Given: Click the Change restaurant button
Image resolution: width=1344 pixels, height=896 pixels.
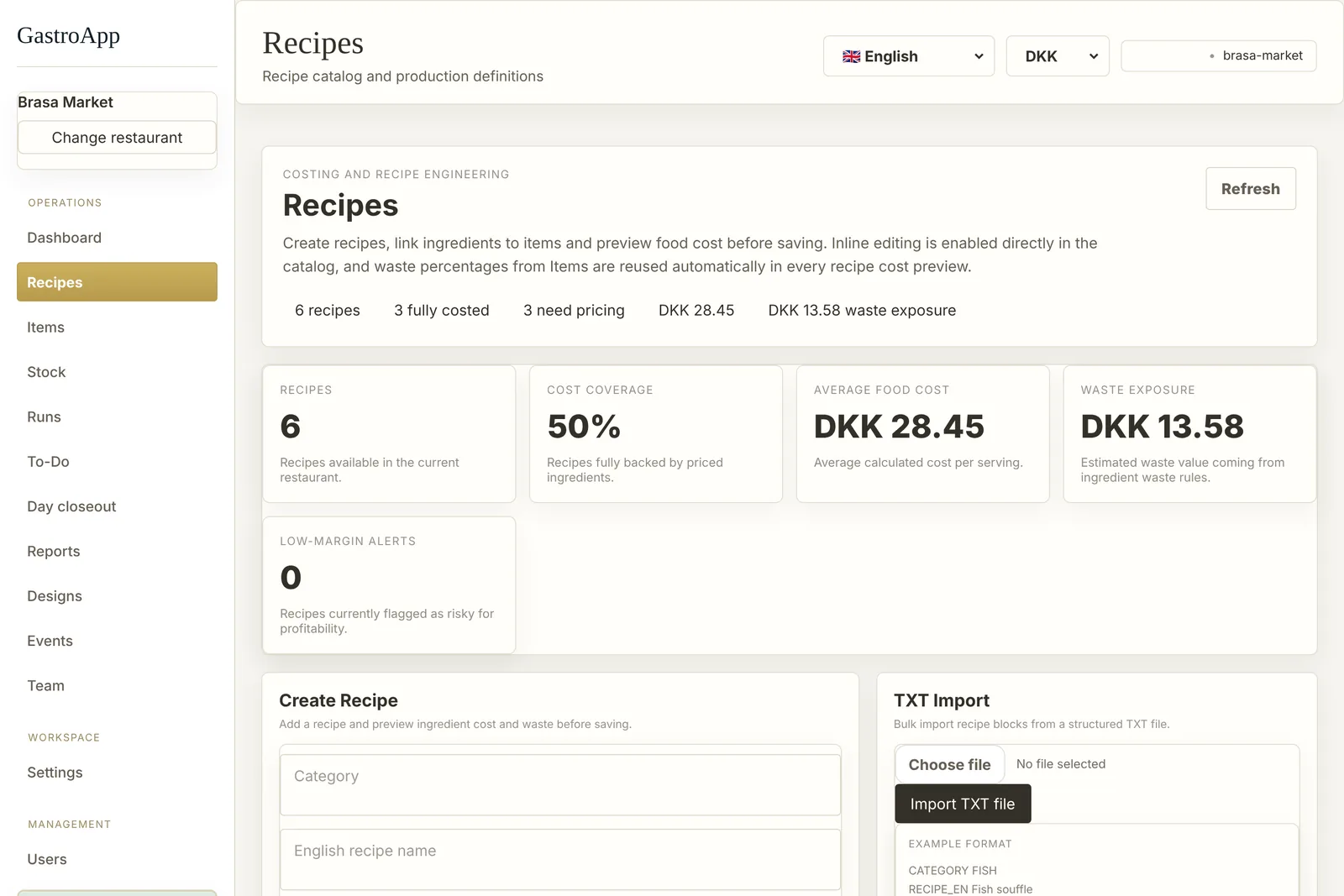Looking at the screenshot, I should pos(117,138).
